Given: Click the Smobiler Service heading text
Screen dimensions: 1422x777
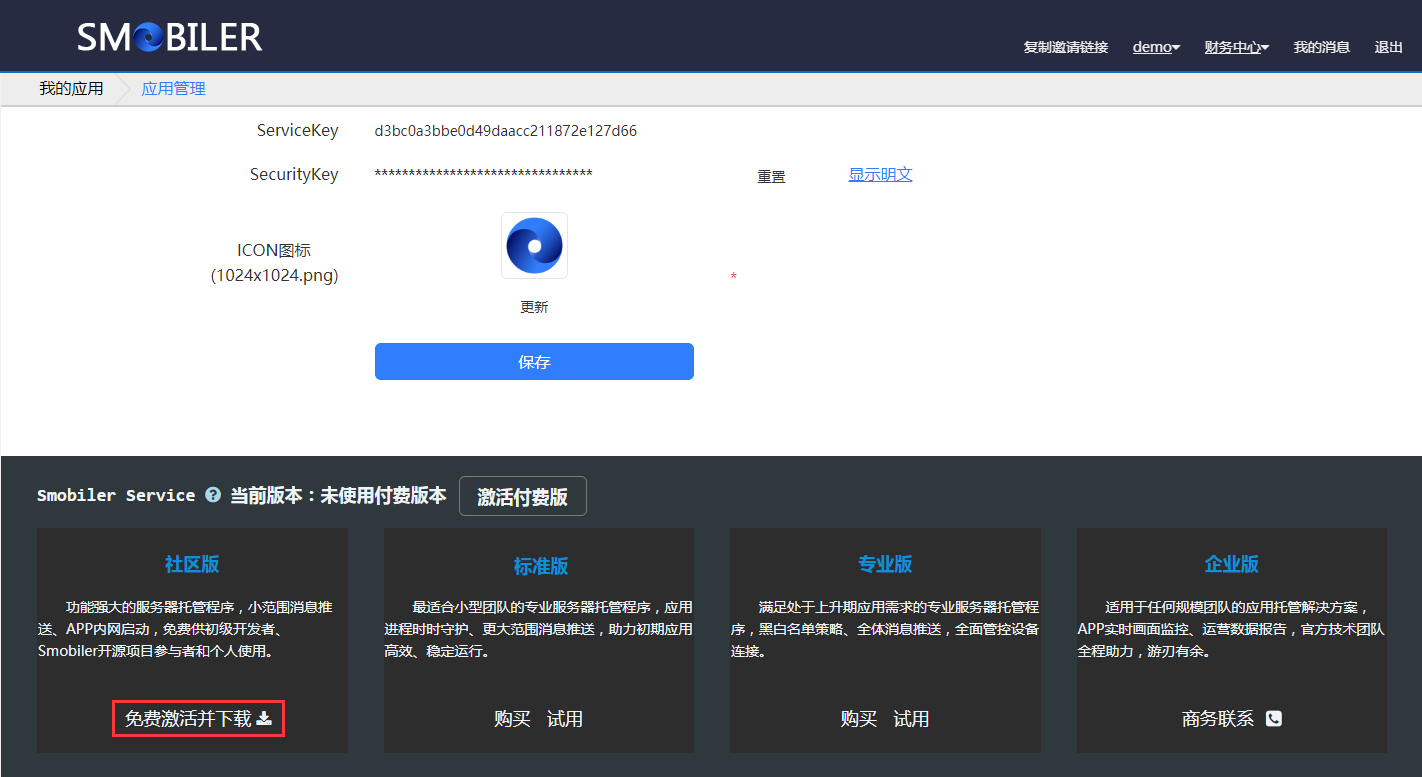Looking at the screenshot, I should pyautogui.click(x=116, y=495).
